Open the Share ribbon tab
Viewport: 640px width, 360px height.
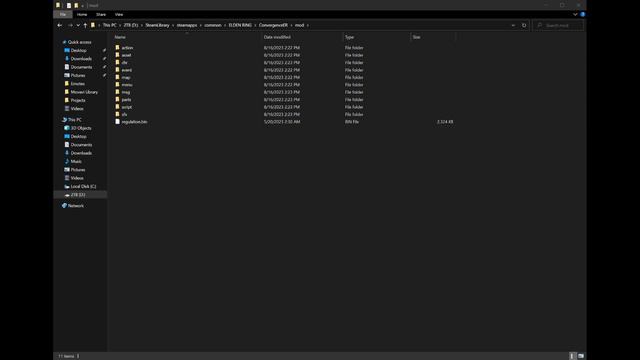101,14
